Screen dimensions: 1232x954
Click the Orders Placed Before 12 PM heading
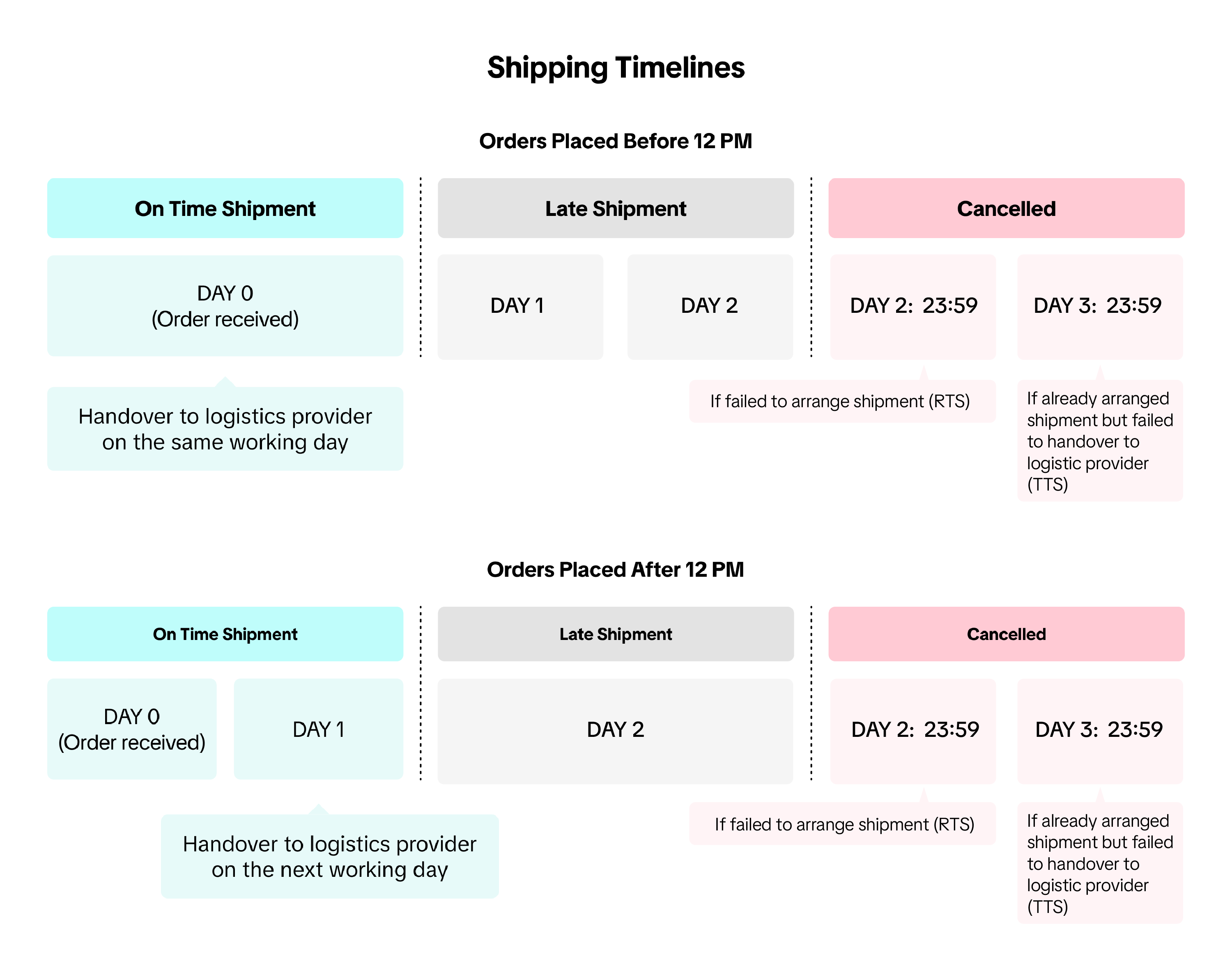point(616,141)
